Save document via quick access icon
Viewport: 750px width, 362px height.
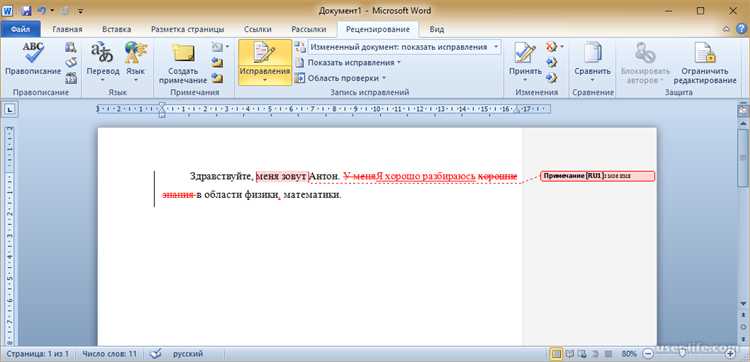click(x=26, y=11)
